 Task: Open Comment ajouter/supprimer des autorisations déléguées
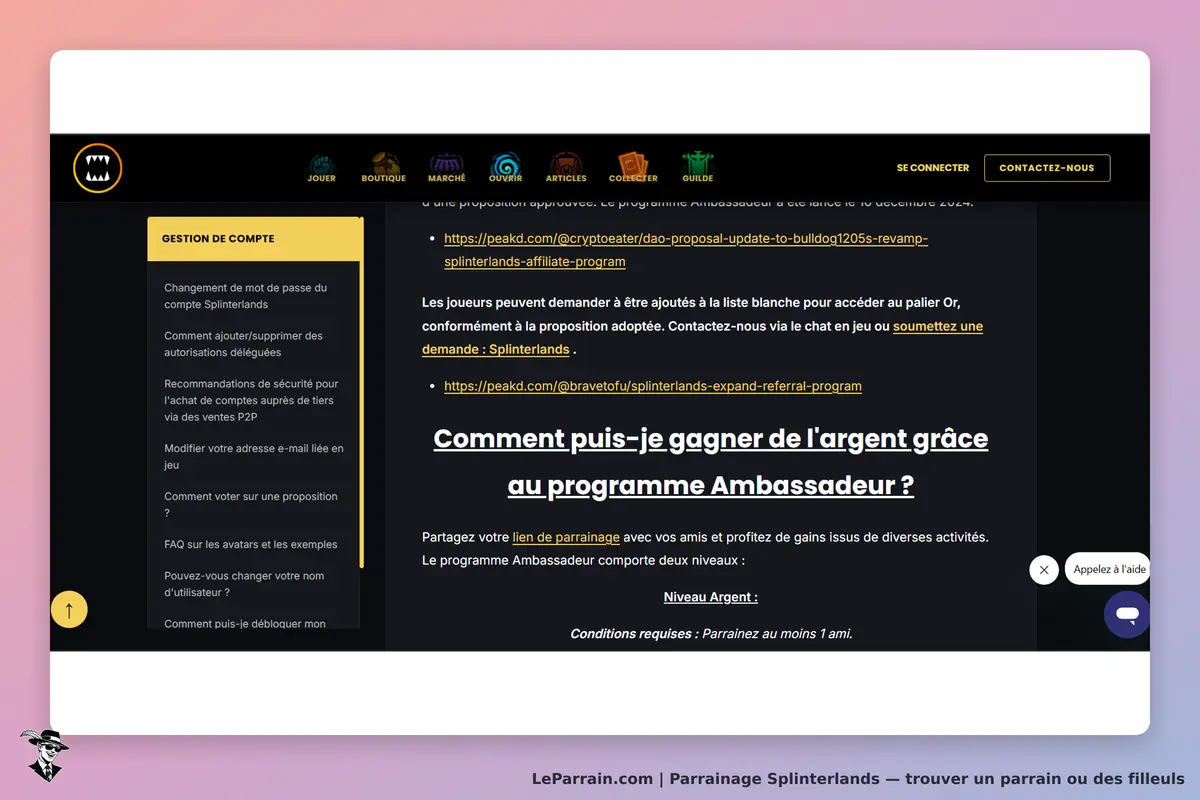pyautogui.click(x=244, y=344)
